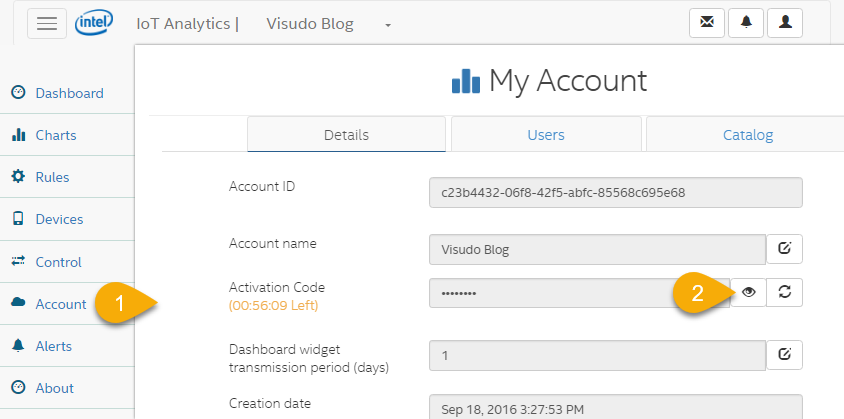Open the hamburger navigation menu
The width and height of the screenshot is (844, 419).
click(47, 24)
